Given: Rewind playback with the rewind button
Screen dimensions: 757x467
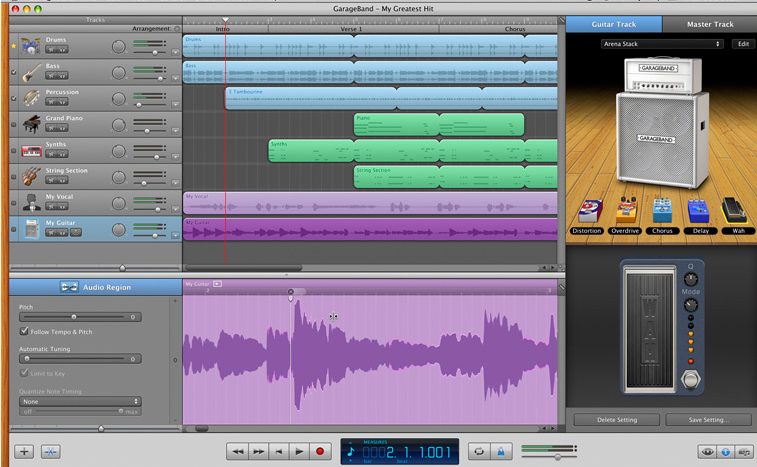Looking at the screenshot, I should tap(238, 452).
